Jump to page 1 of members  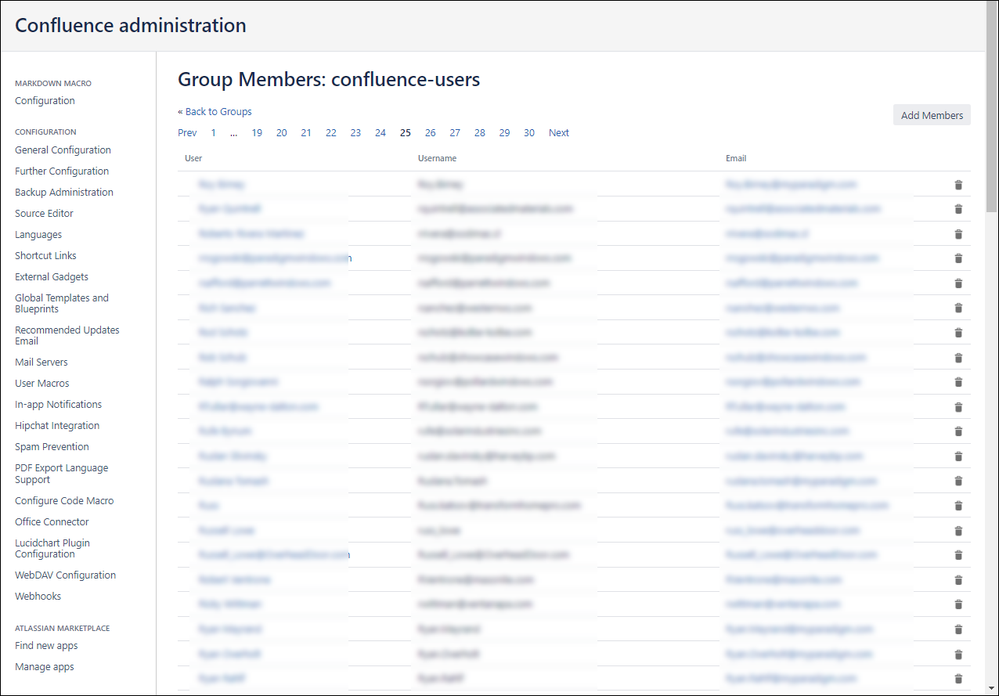pyautogui.click(x=213, y=133)
